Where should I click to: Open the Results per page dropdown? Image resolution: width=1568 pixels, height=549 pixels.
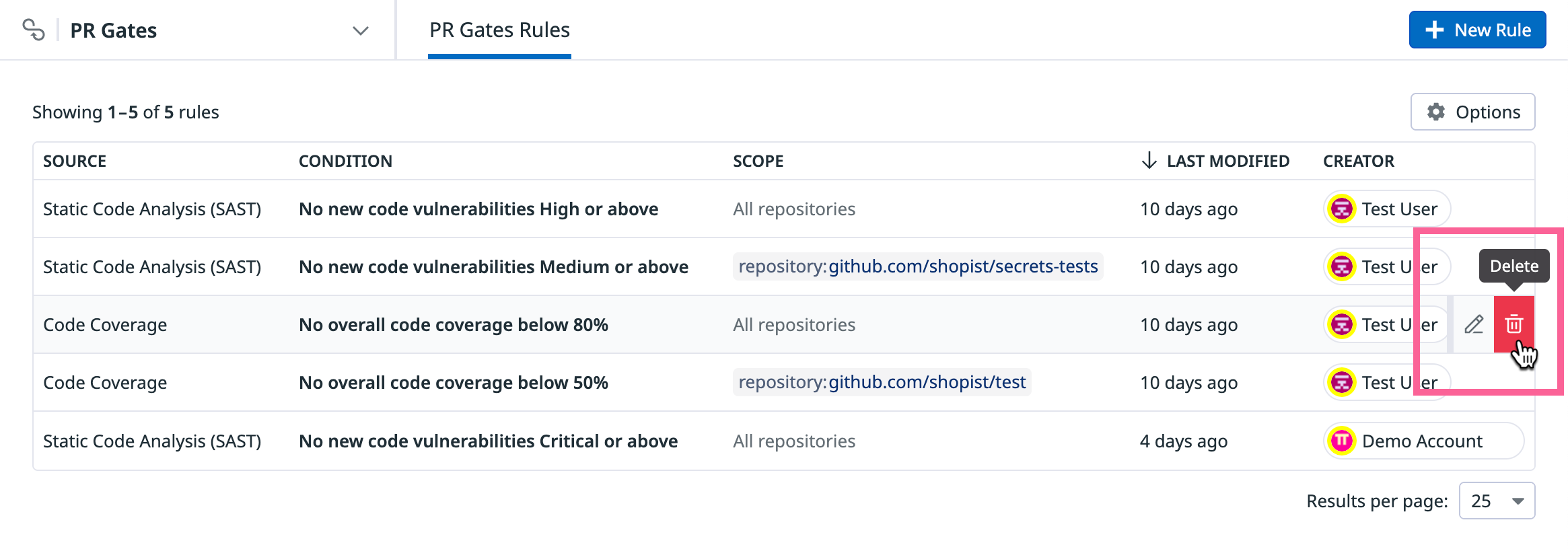1496,501
